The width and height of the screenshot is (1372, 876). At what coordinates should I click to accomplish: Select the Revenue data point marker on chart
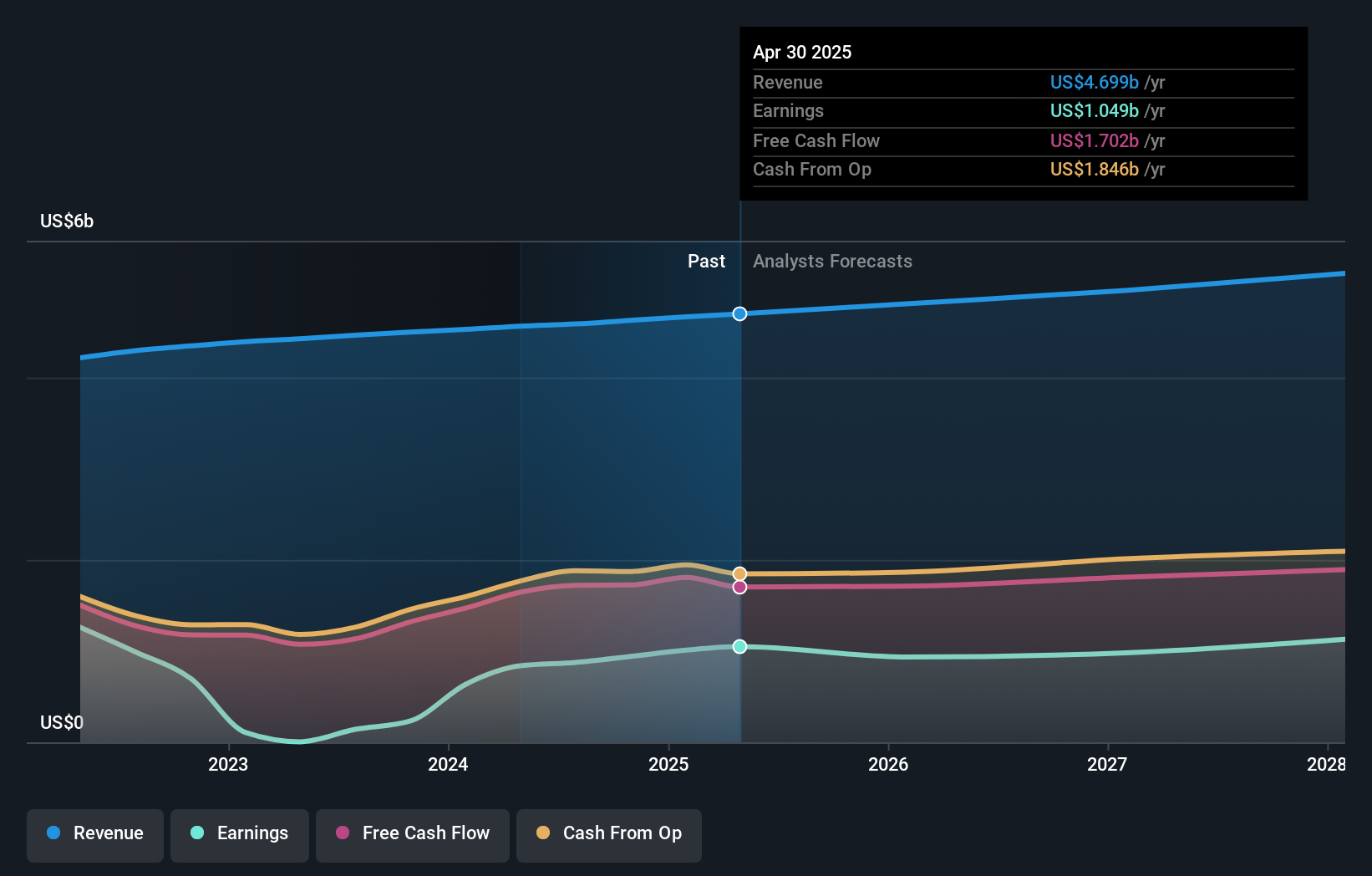click(x=739, y=314)
